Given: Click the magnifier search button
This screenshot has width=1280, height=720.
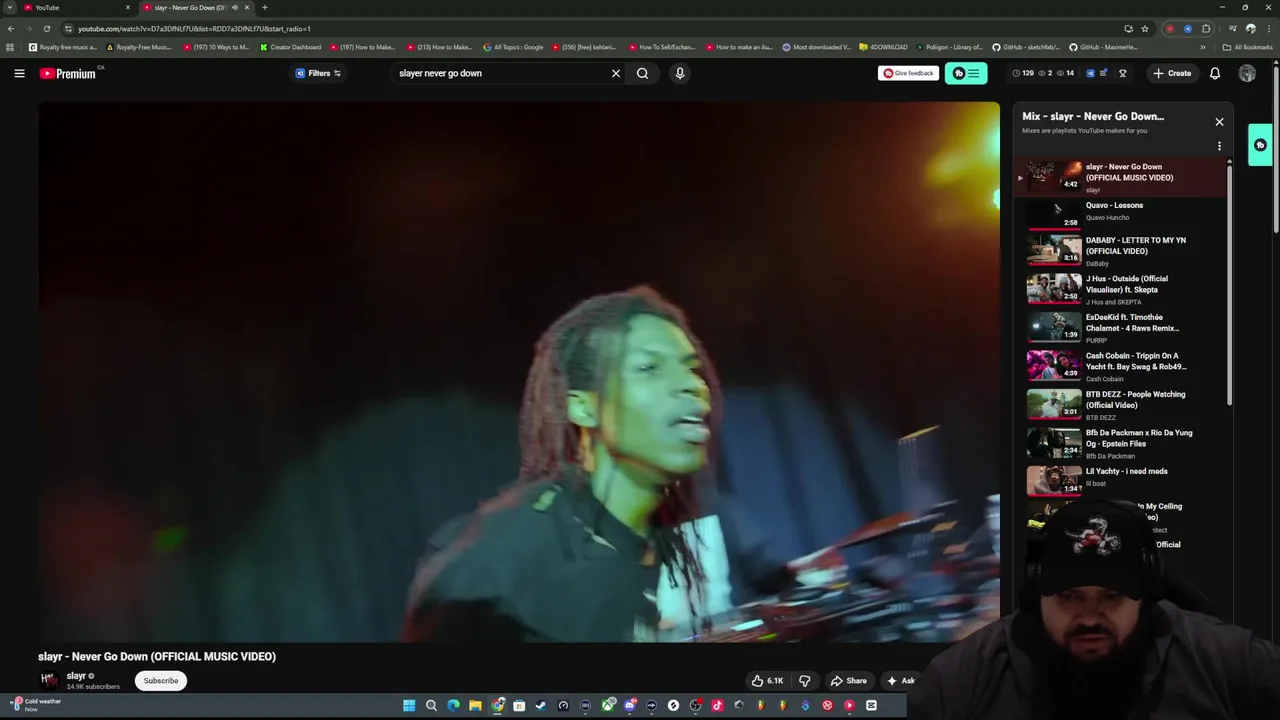Looking at the screenshot, I should [642, 73].
